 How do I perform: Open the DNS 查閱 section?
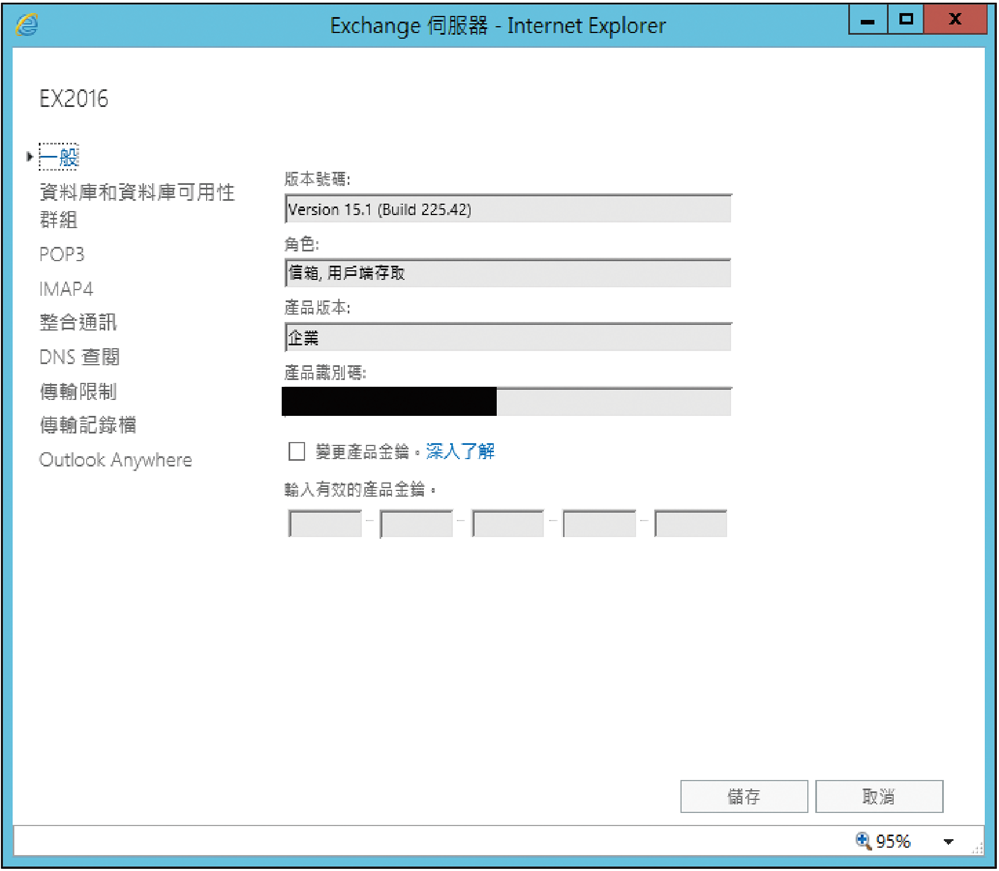[x=79, y=357]
